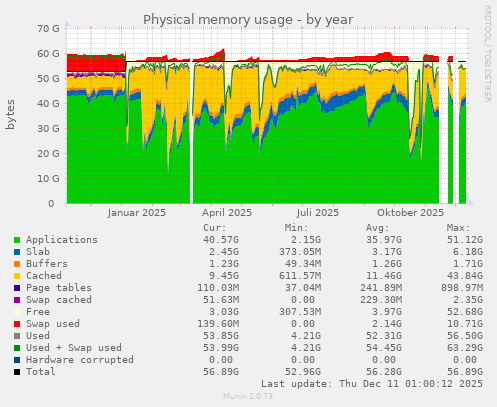Click the 'Buffers' legend label
Image resolution: width=497 pixels, height=407 pixels.
[x=47, y=264]
